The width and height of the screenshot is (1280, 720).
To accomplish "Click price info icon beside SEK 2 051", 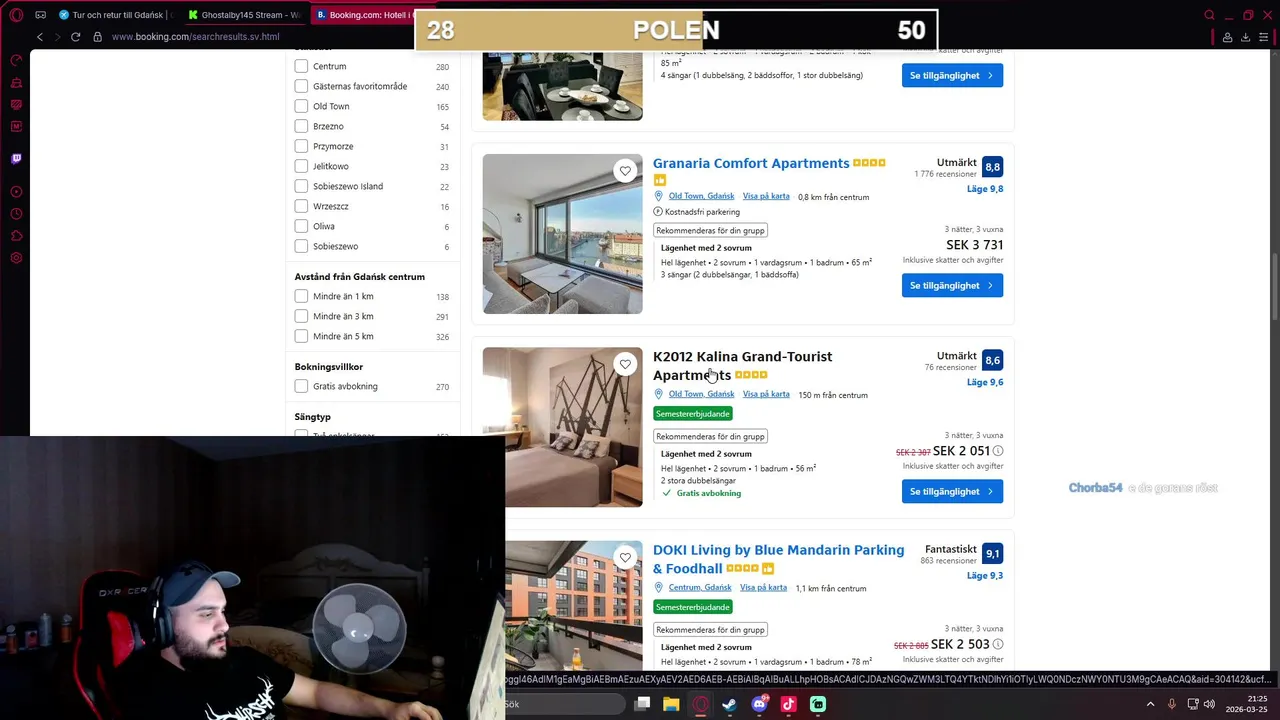I will point(998,451).
